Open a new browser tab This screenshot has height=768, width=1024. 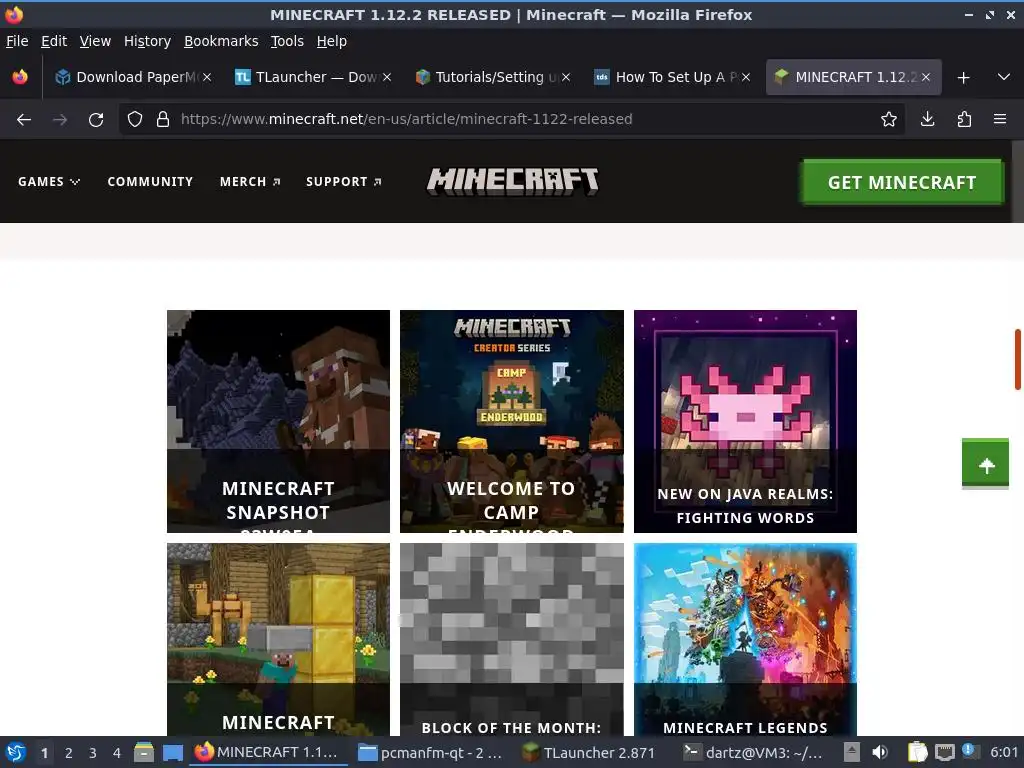(963, 78)
